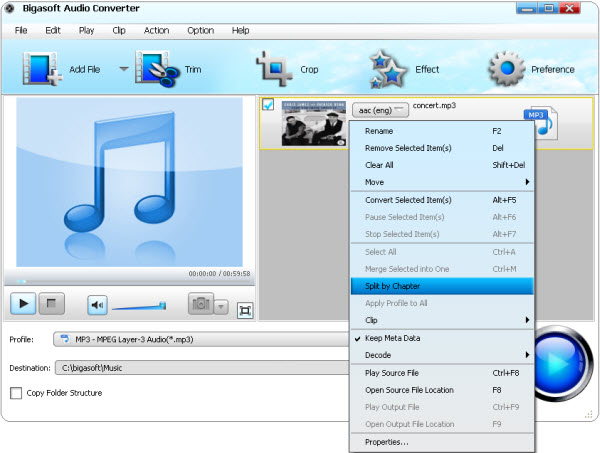Click the Trim scissors icon
This screenshot has height=453, width=600.
click(x=157, y=69)
